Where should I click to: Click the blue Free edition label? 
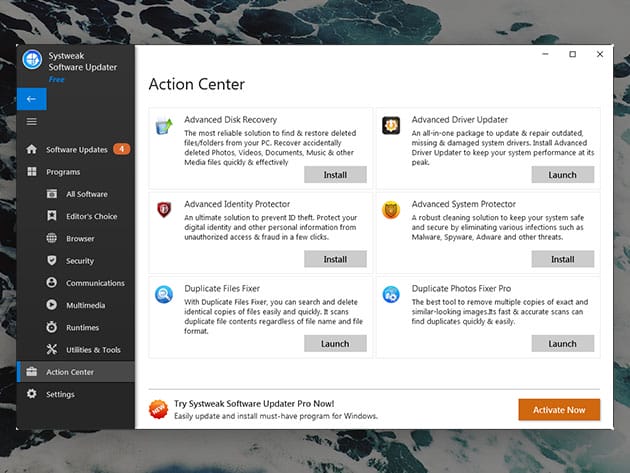click(x=56, y=79)
